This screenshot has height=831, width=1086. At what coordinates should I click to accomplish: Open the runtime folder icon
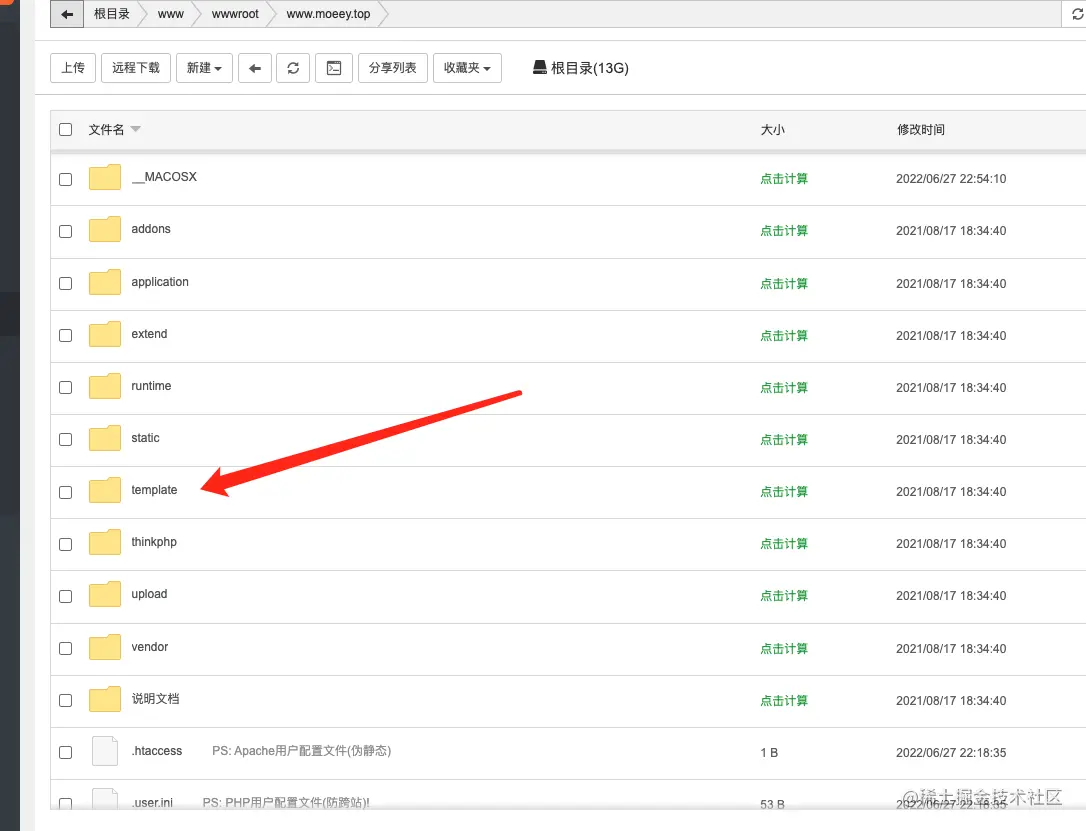105,386
